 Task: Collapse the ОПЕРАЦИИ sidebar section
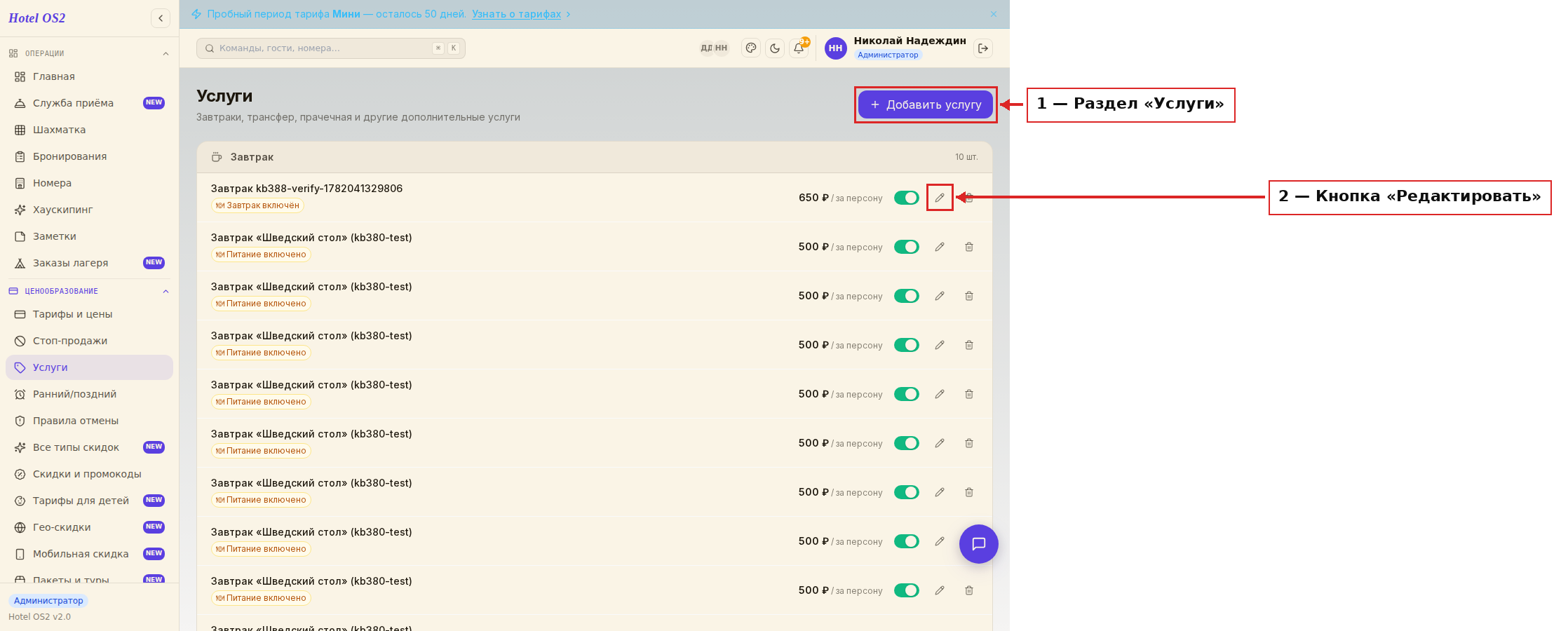(165, 54)
